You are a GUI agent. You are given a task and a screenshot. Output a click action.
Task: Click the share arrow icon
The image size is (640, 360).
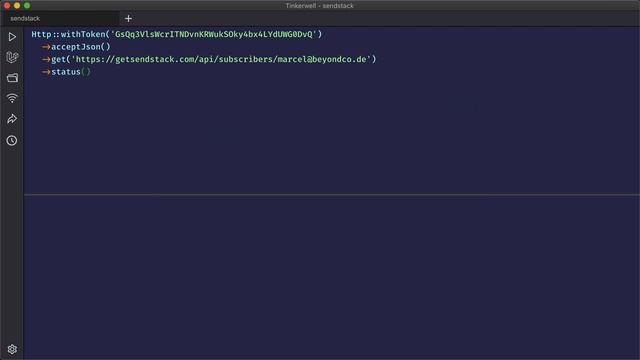tap(12, 119)
